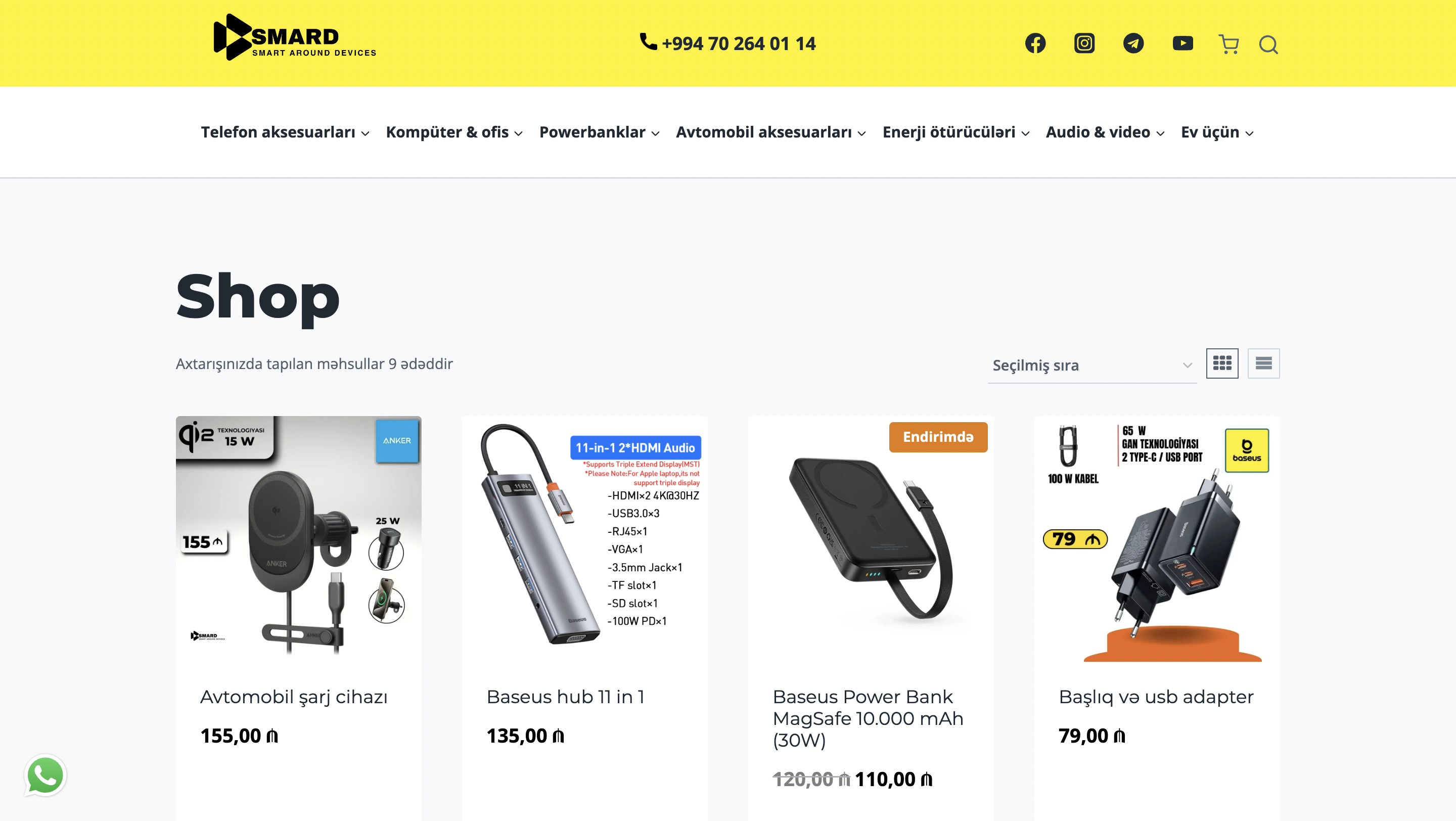Viewport: 1456px width, 821px height.
Task: Open the Instagram profile icon
Action: (x=1084, y=43)
